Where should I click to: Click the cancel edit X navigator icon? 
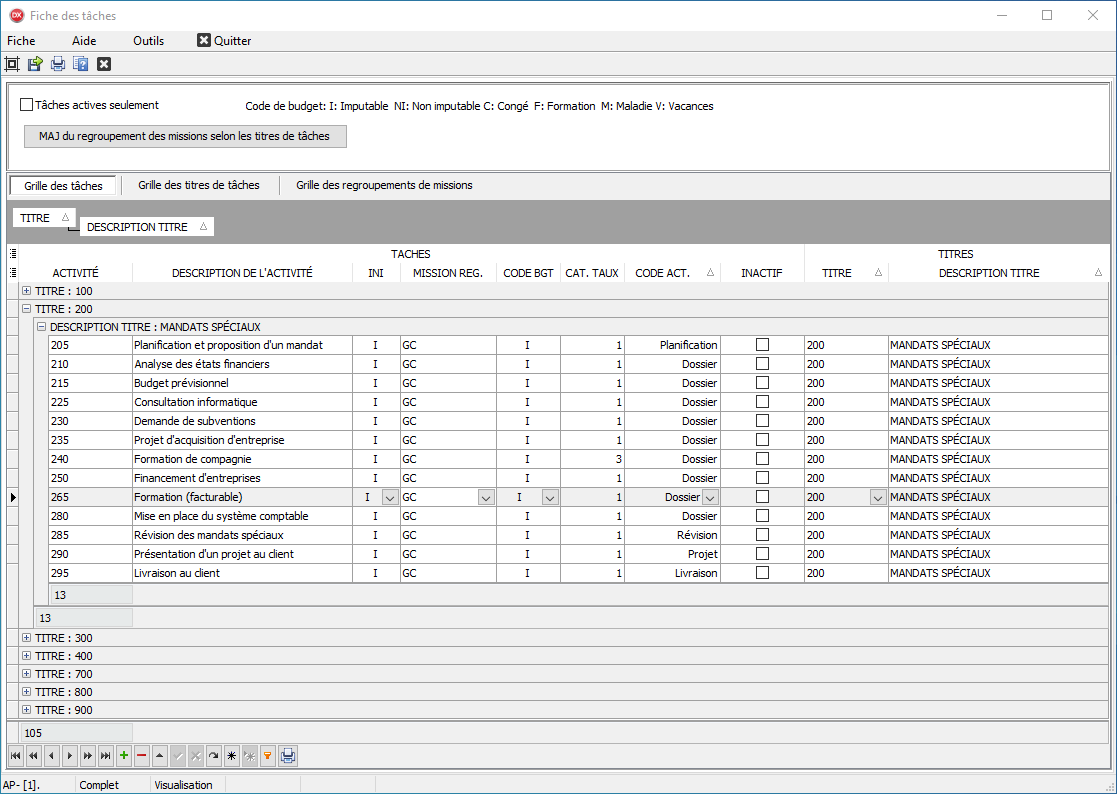click(x=196, y=756)
